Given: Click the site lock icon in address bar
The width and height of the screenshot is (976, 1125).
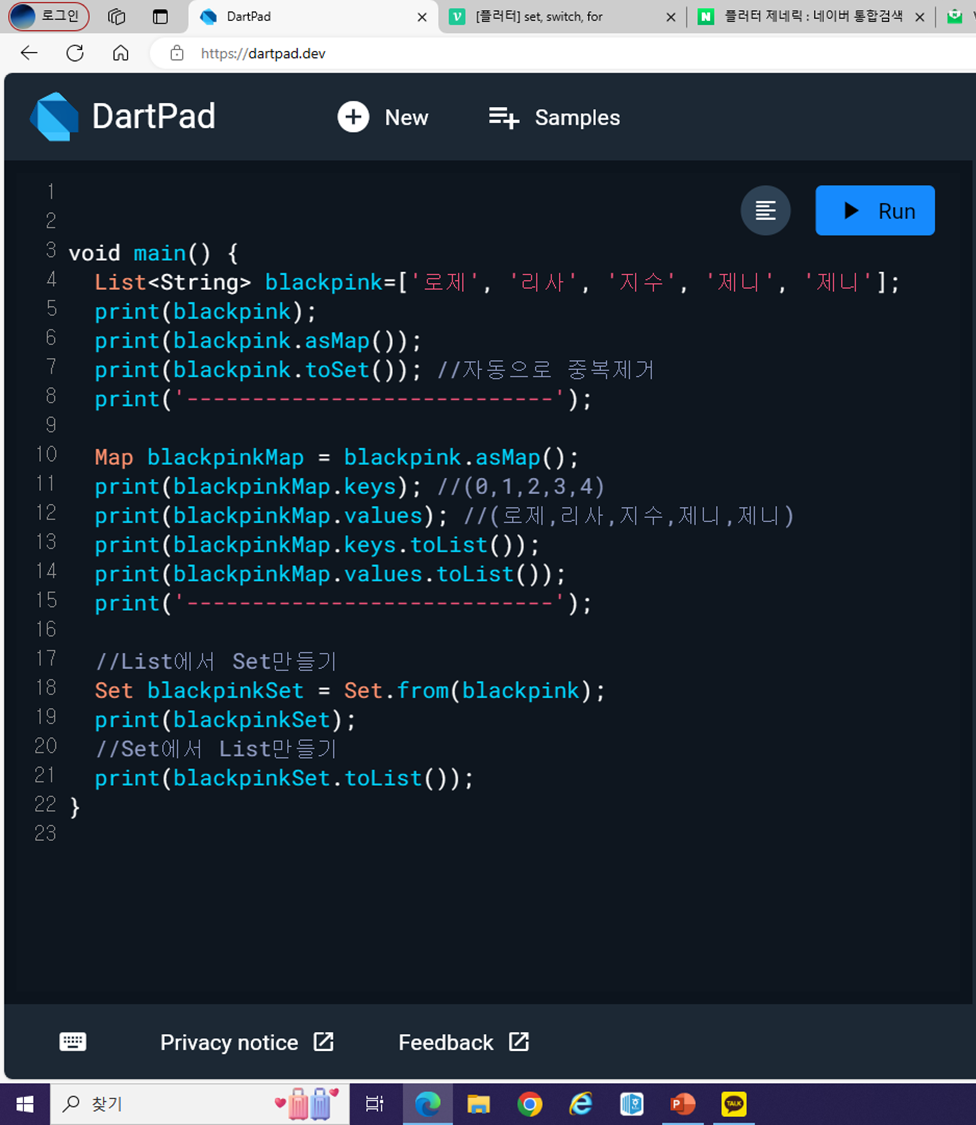Looking at the screenshot, I should pyautogui.click(x=177, y=53).
